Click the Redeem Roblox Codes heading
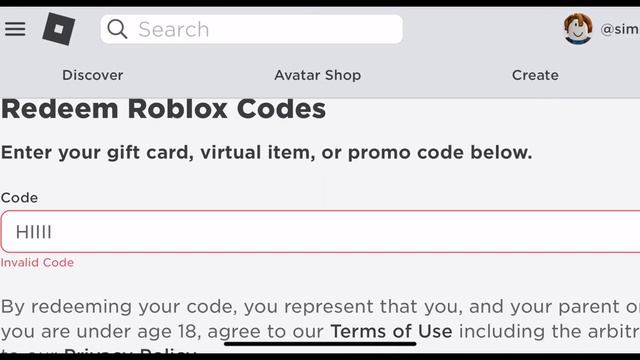 (163, 109)
